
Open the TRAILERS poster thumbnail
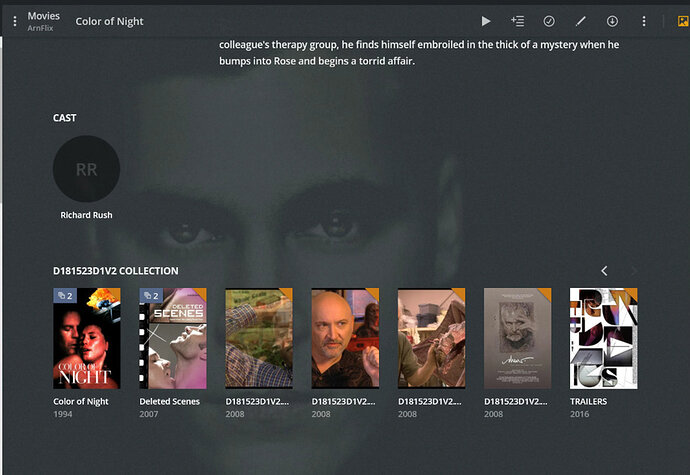(604, 339)
